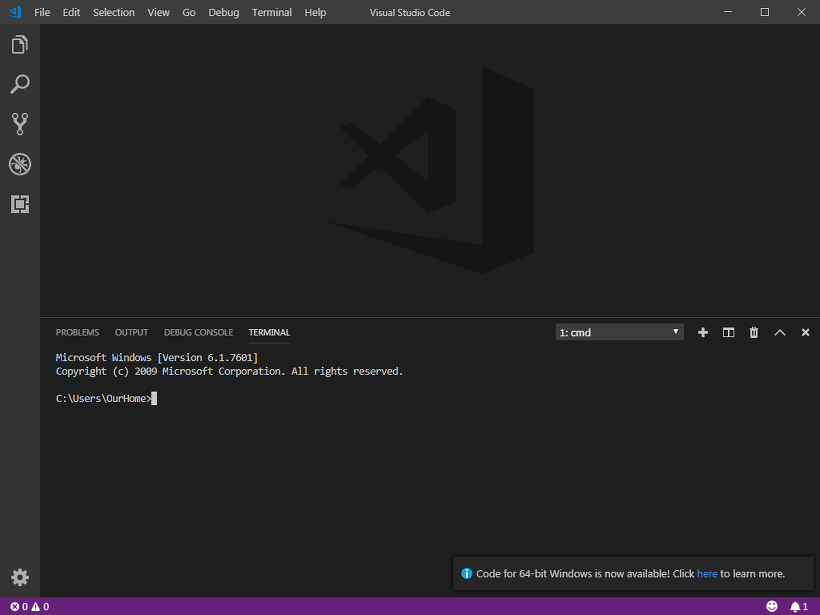820x615 pixels.
Task: Open the Search view in activity bar
Action: pos(20,84)
